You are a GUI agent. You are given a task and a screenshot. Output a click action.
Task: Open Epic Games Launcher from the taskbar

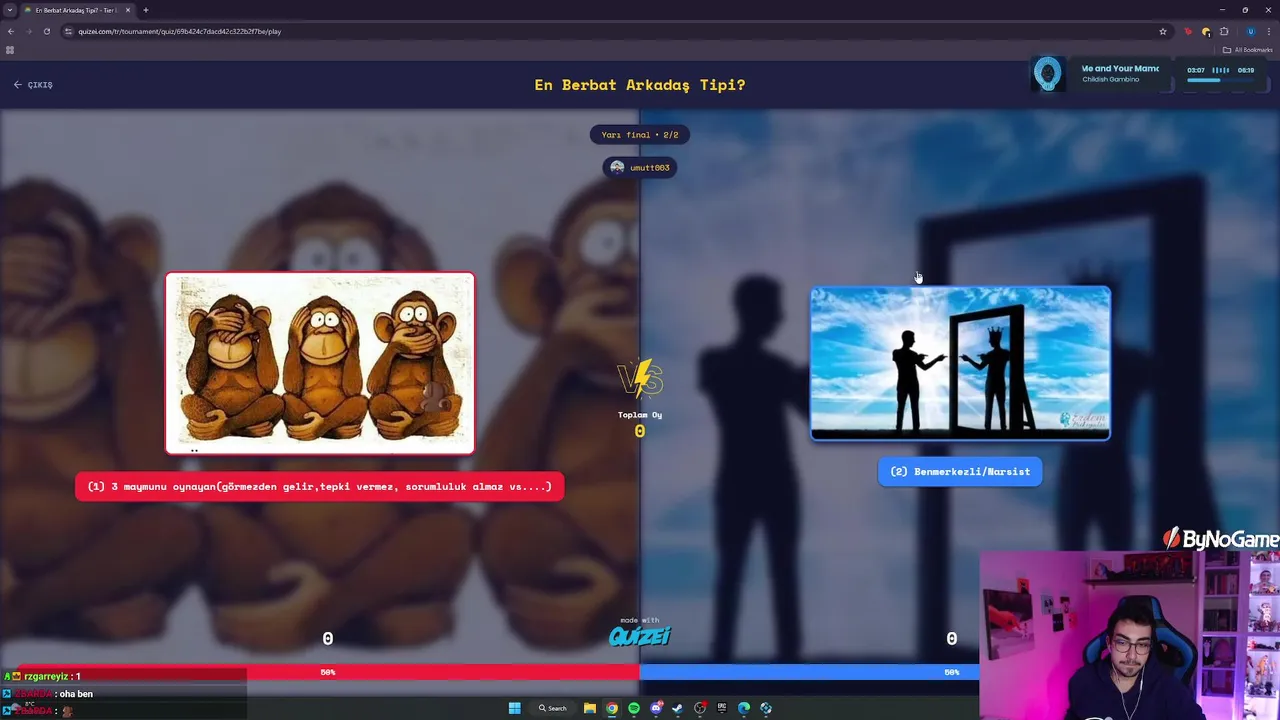click(722, 708)
